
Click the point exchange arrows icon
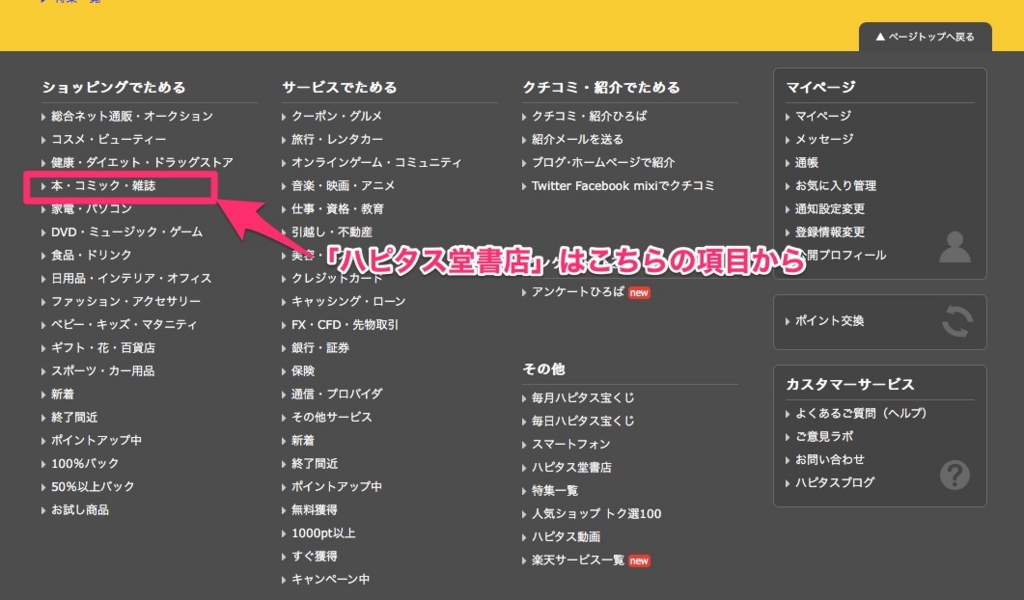(x=957, y=321)
